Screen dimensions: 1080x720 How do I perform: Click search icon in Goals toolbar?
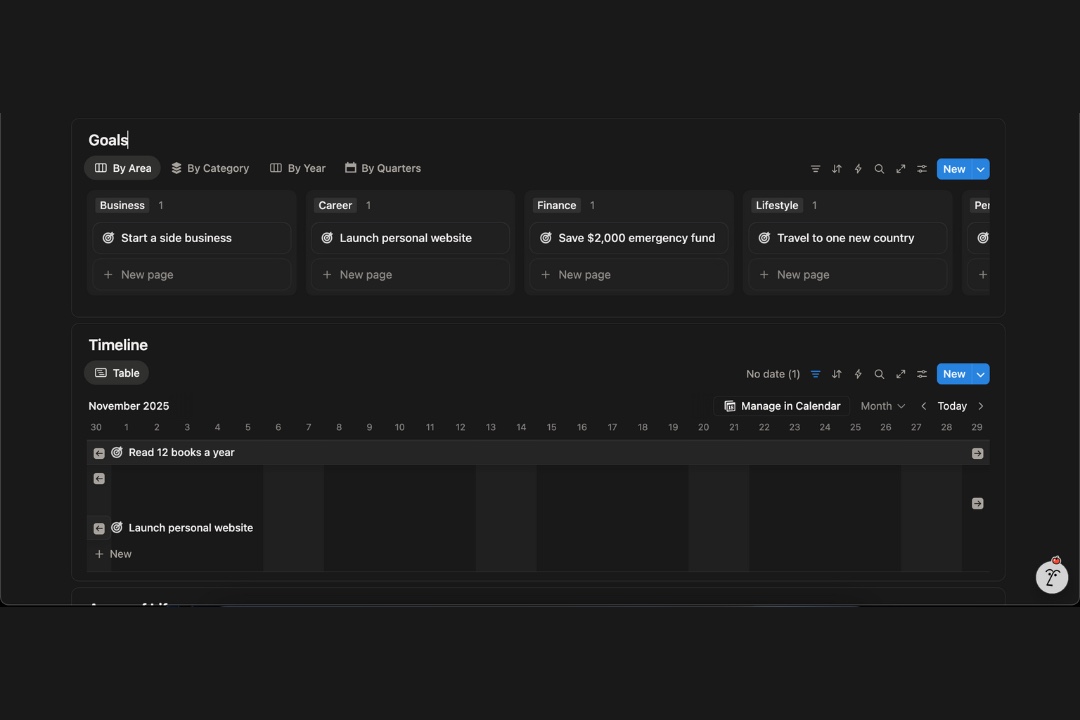tap(879, 169)
